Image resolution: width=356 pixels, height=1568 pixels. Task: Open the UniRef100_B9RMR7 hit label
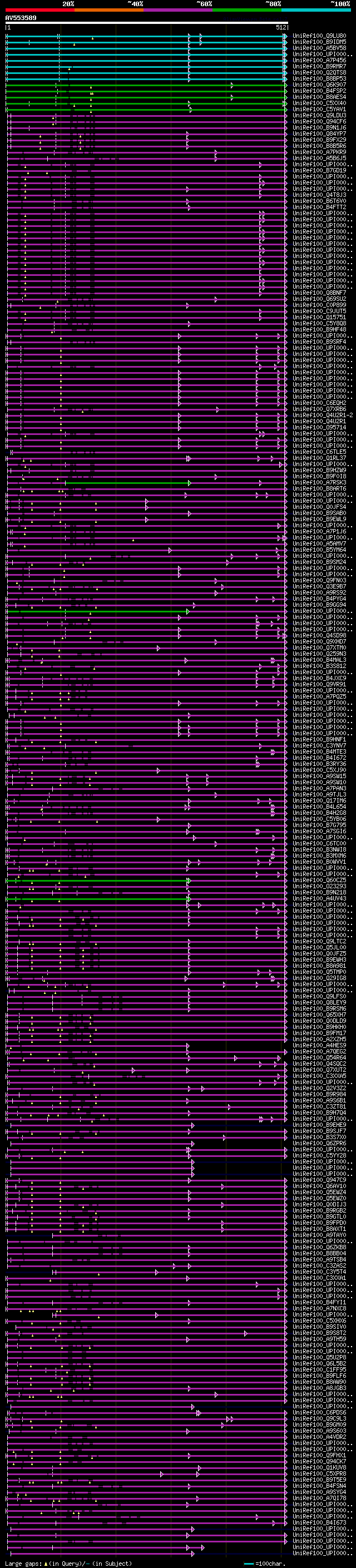pyautogui.click(x=319, y=66)
